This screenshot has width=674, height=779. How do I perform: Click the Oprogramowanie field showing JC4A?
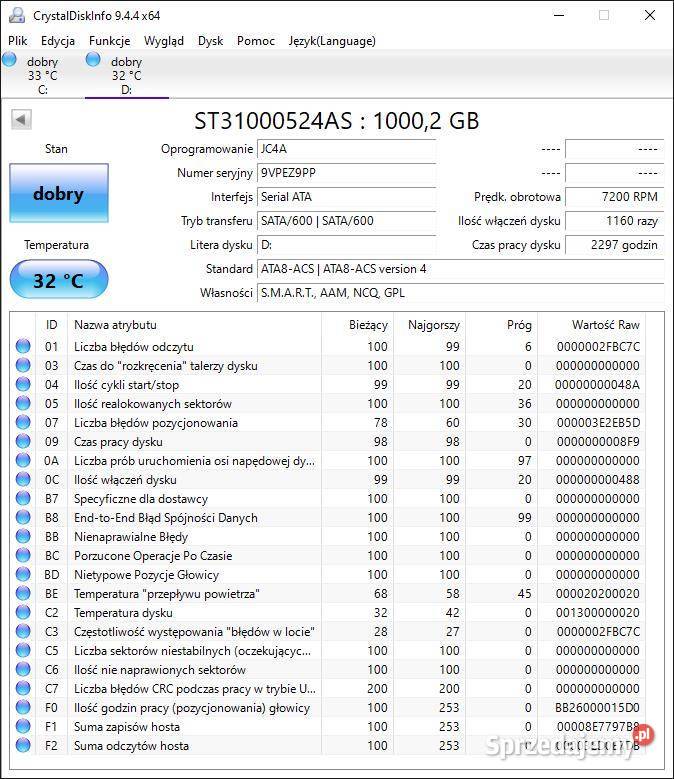[347, 149]
